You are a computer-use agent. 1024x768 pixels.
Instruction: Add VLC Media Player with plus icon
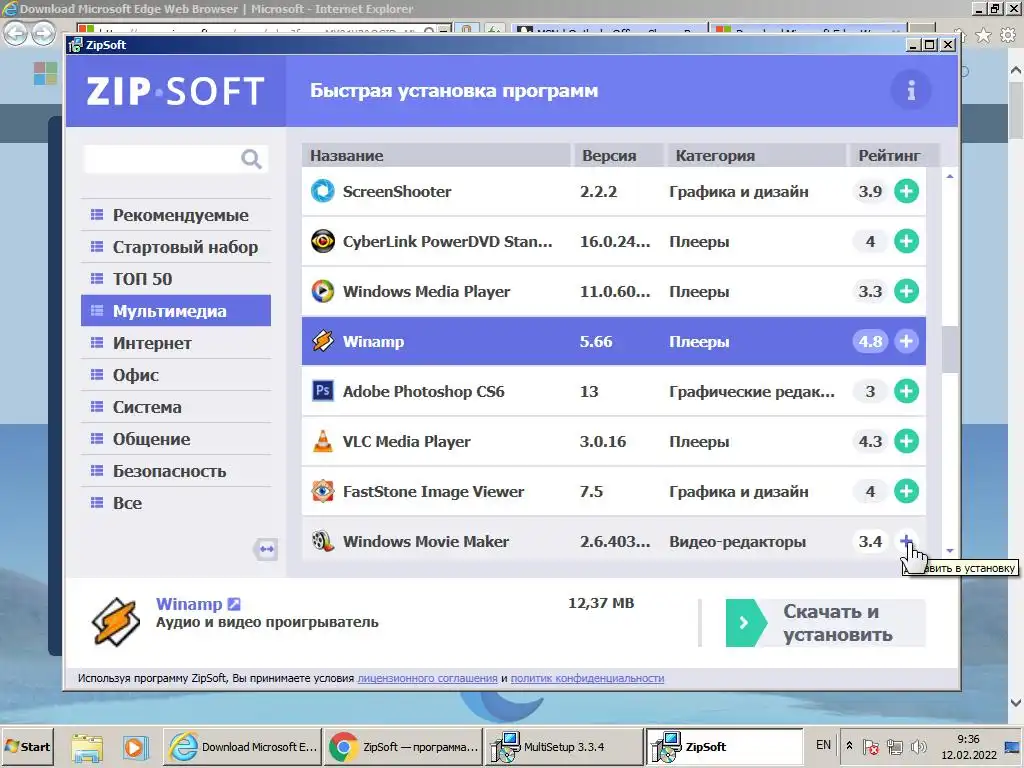click(906, 441)
